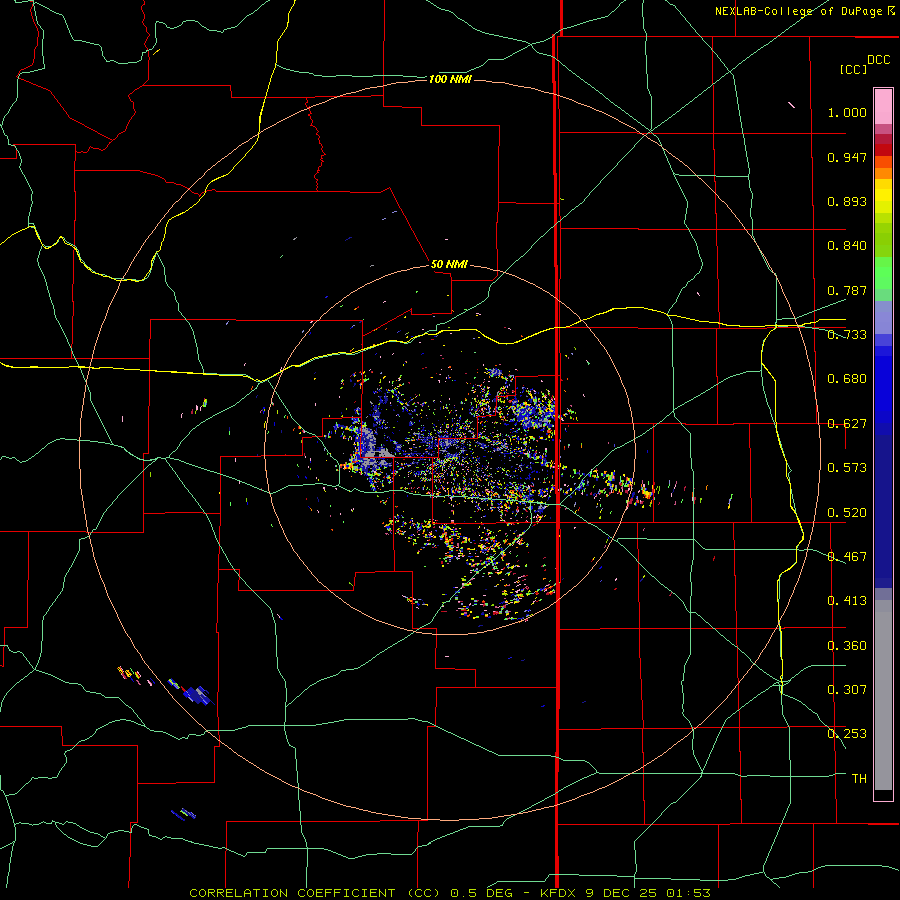Image resolution: width=900 pixels, height=900 pixels.
Task: Click the NEXLAB-College of DuPage title text
Action: [x=804, y=11]
